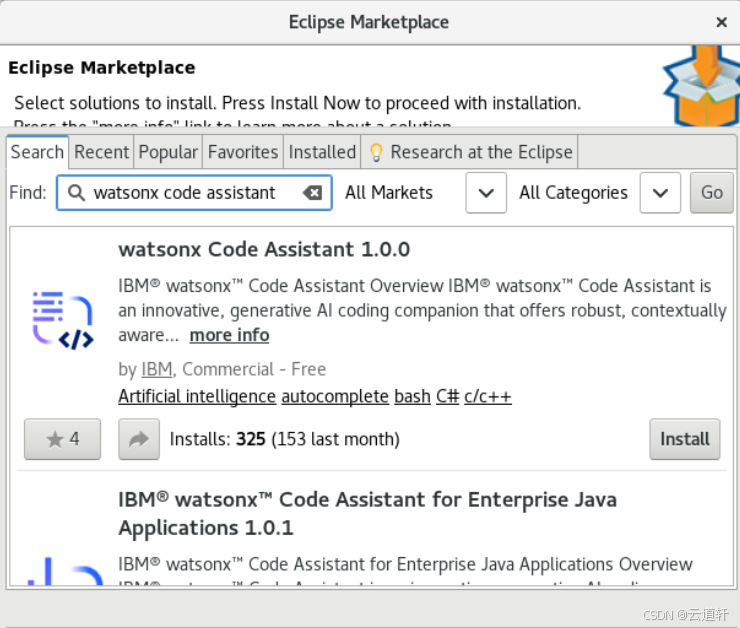This screenshot has width=740, height=628.
Task: Click the Enterprise Java Applications 1.0.1 title
Action: point(368,513)
